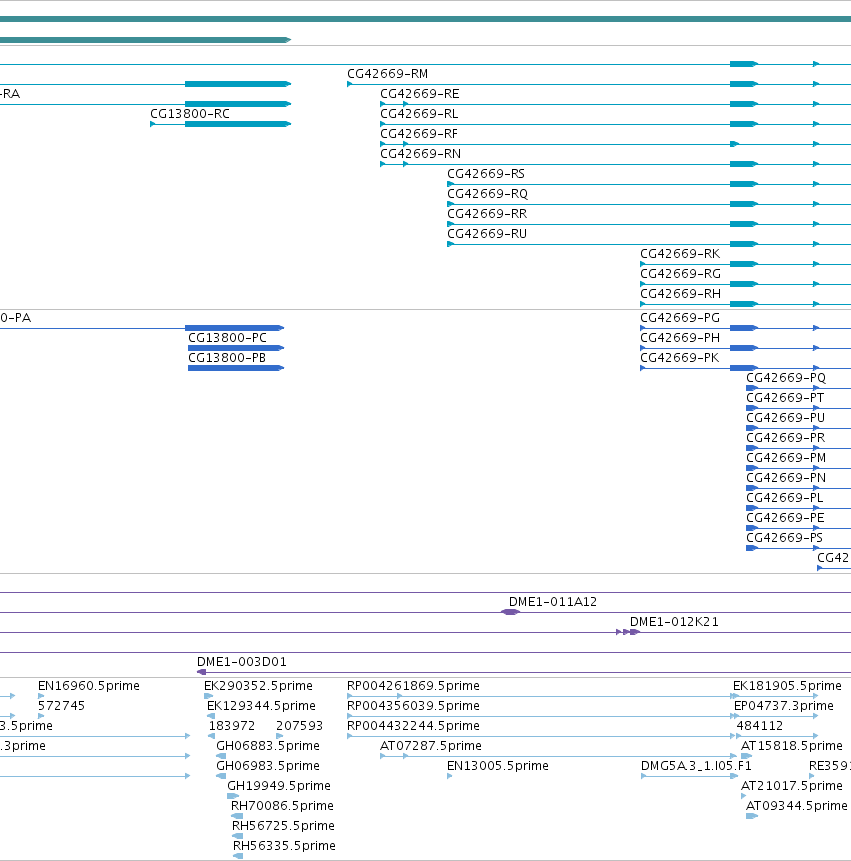This screenshot has width=851, height=861.
Task: Select EST AT15818.5prime
Action: tap(791, 746)
